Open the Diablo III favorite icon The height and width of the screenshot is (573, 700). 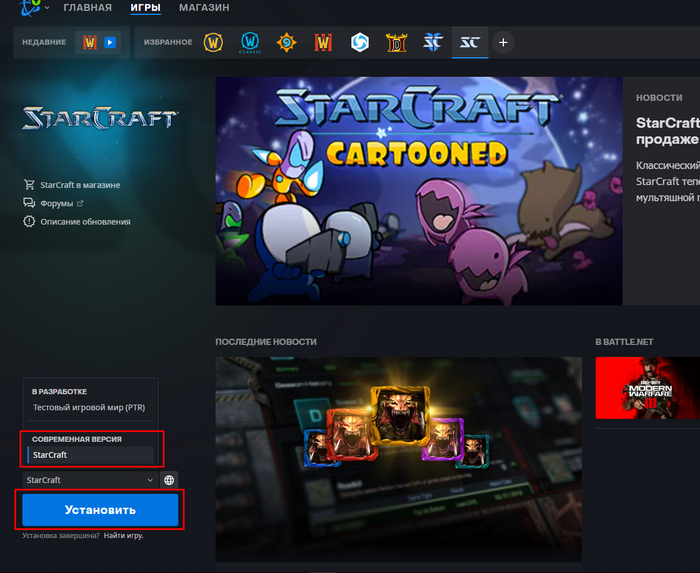[396, 42]
